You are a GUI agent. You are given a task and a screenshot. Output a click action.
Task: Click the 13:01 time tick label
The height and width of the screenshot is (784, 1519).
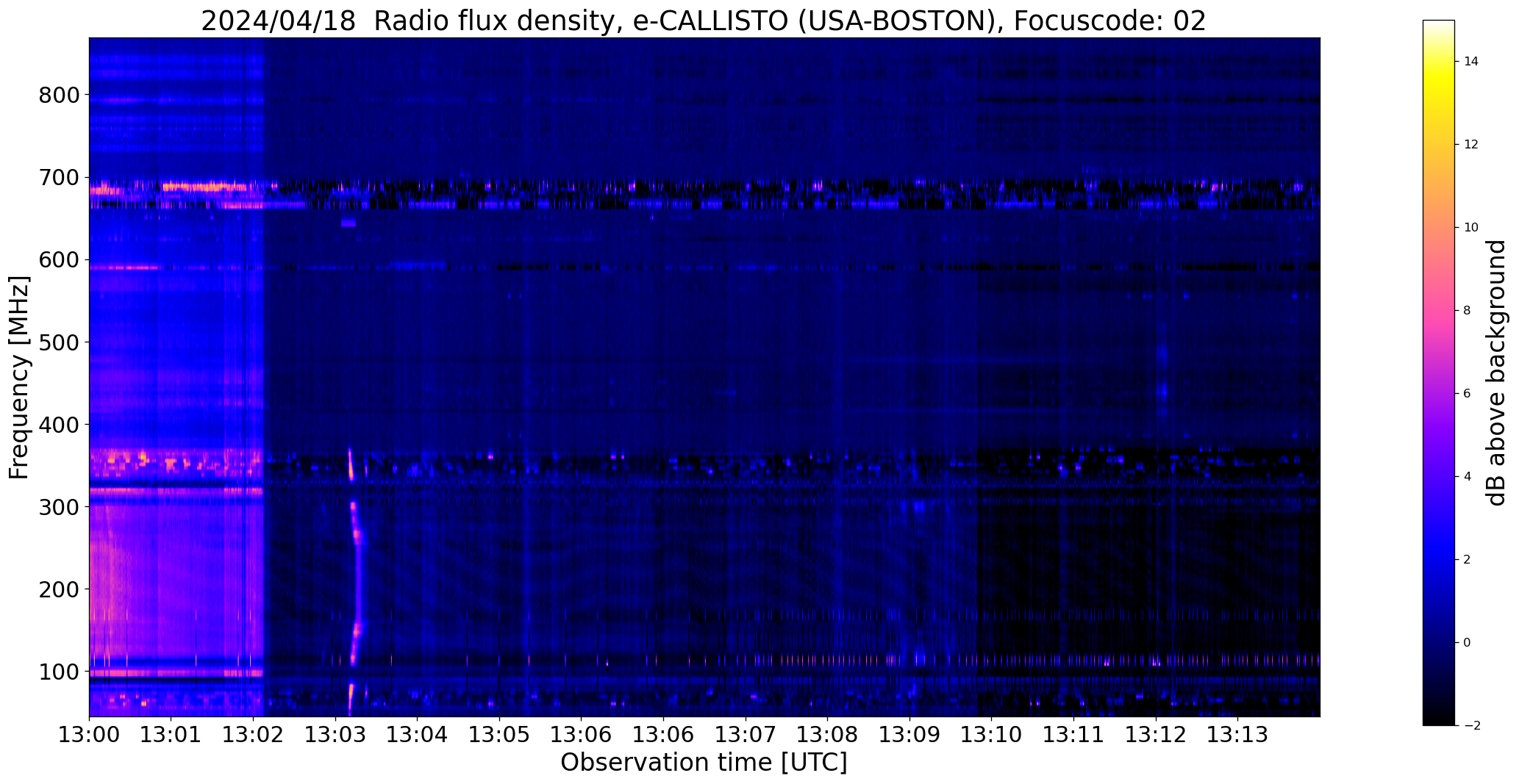pyautogui.click(x=171, y=734)
